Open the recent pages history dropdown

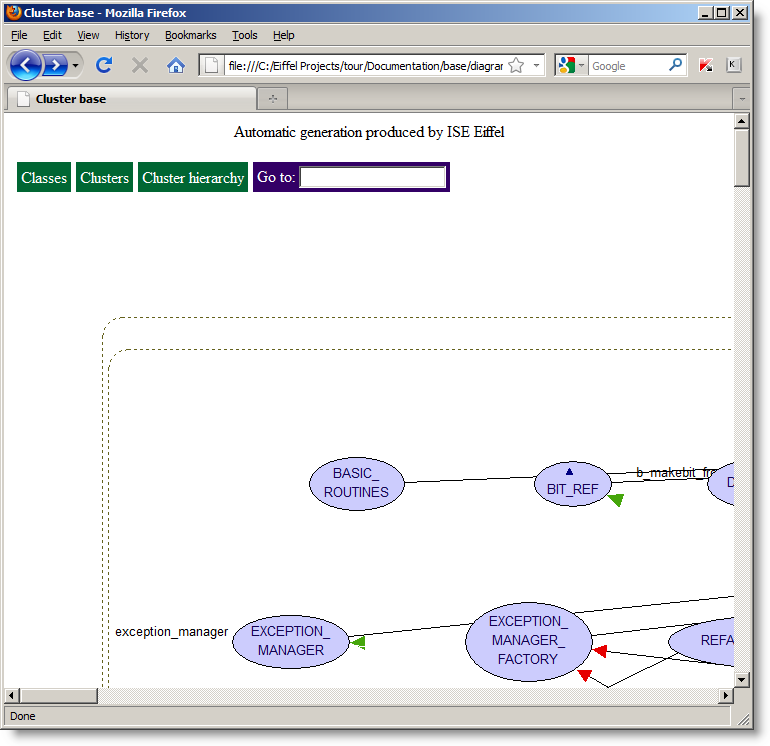76,65
